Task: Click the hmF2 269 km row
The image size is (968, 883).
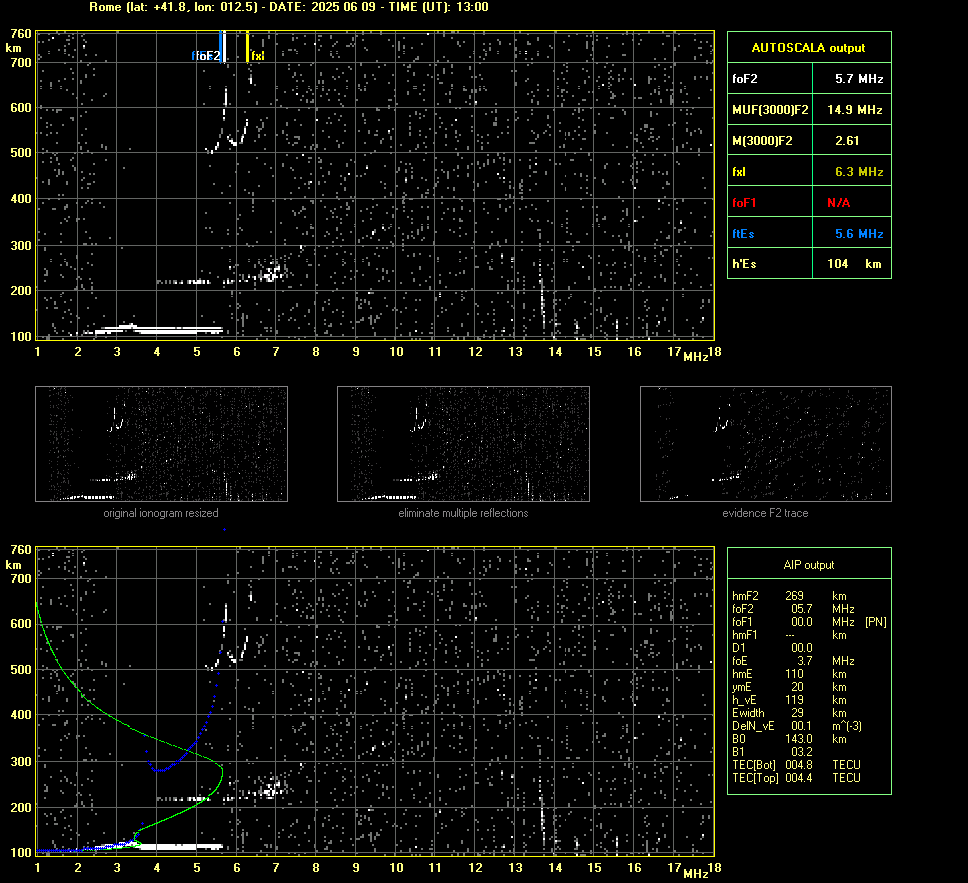Action: [789, 596]
